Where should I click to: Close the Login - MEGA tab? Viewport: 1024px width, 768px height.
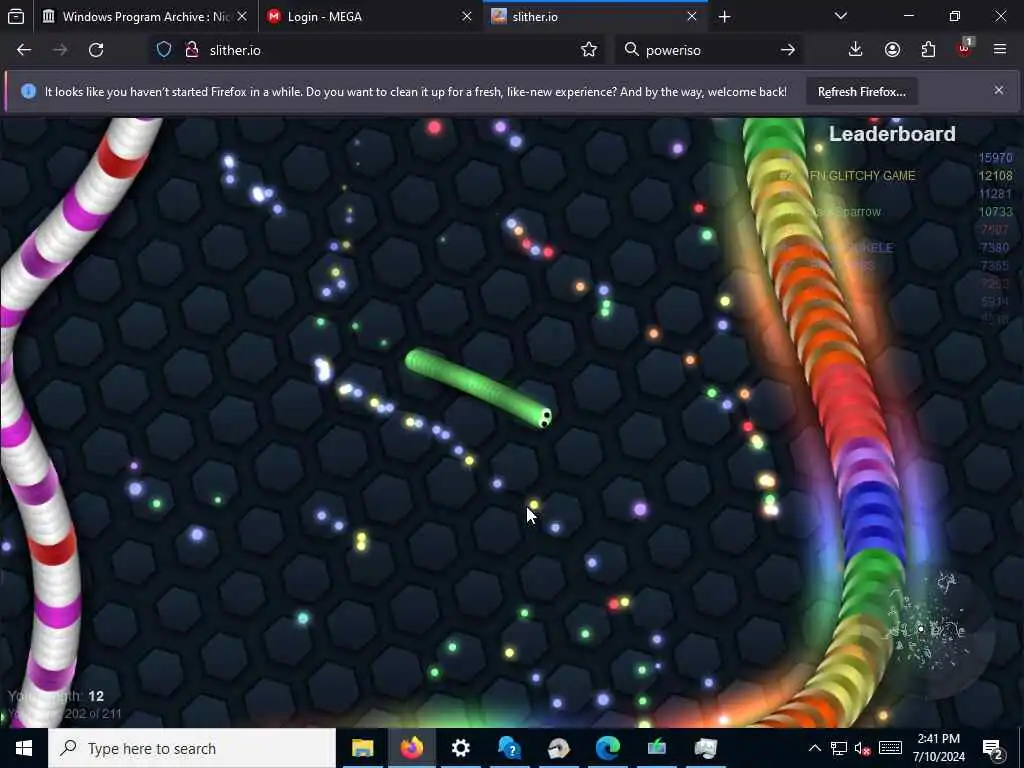point(467,16)
